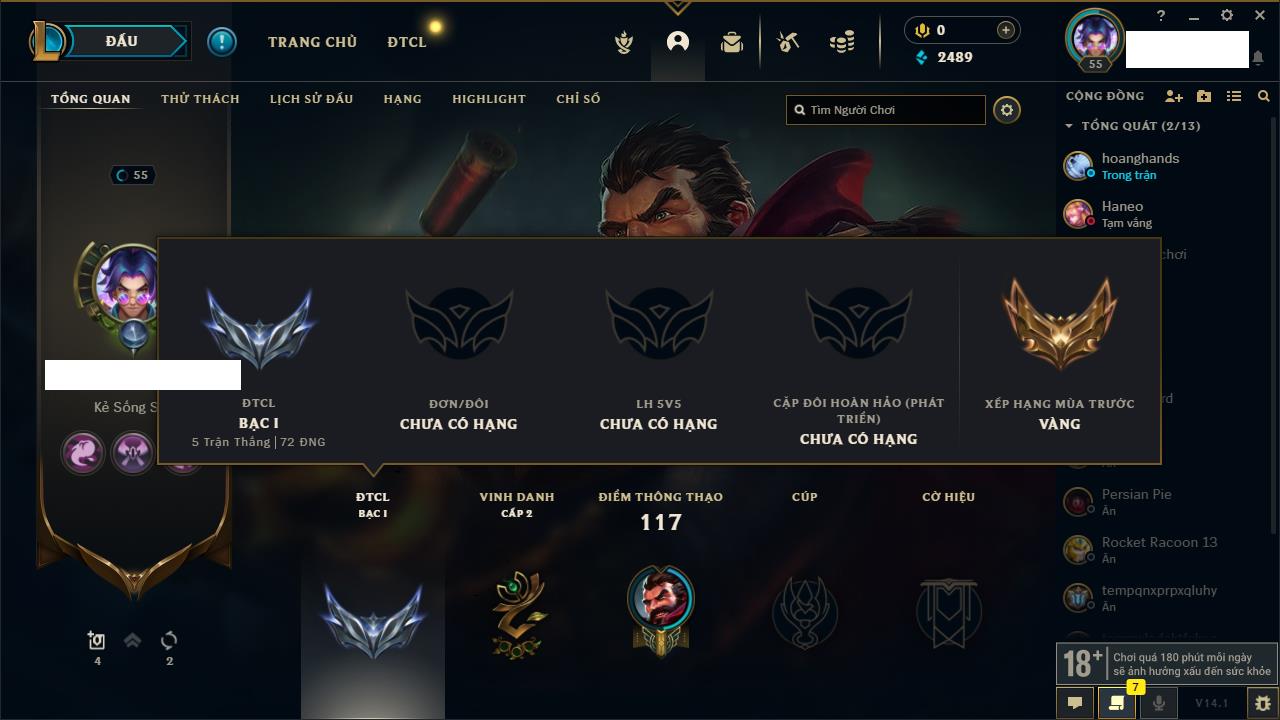Viewport: 1280px width, 720px height.
Task: Open the Clash trophy icon in navigation
Action: coord(624,42)
